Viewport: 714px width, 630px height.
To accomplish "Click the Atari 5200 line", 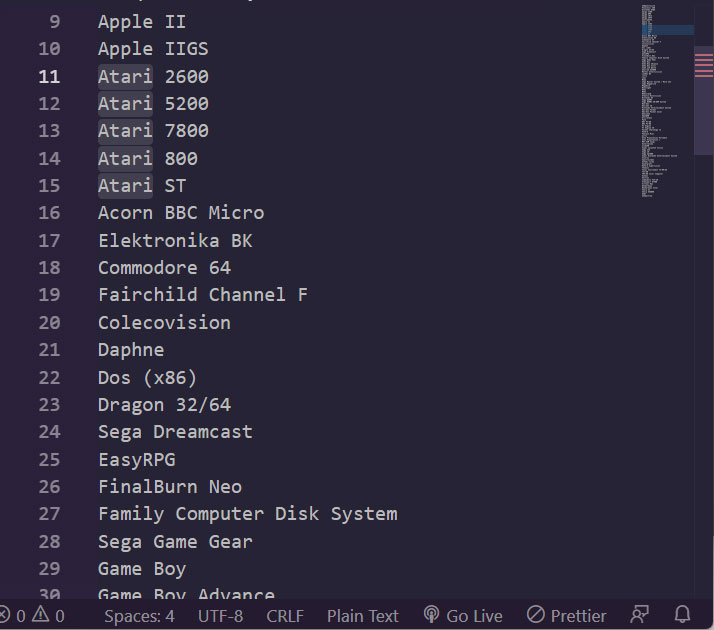I will pos(153,104).
